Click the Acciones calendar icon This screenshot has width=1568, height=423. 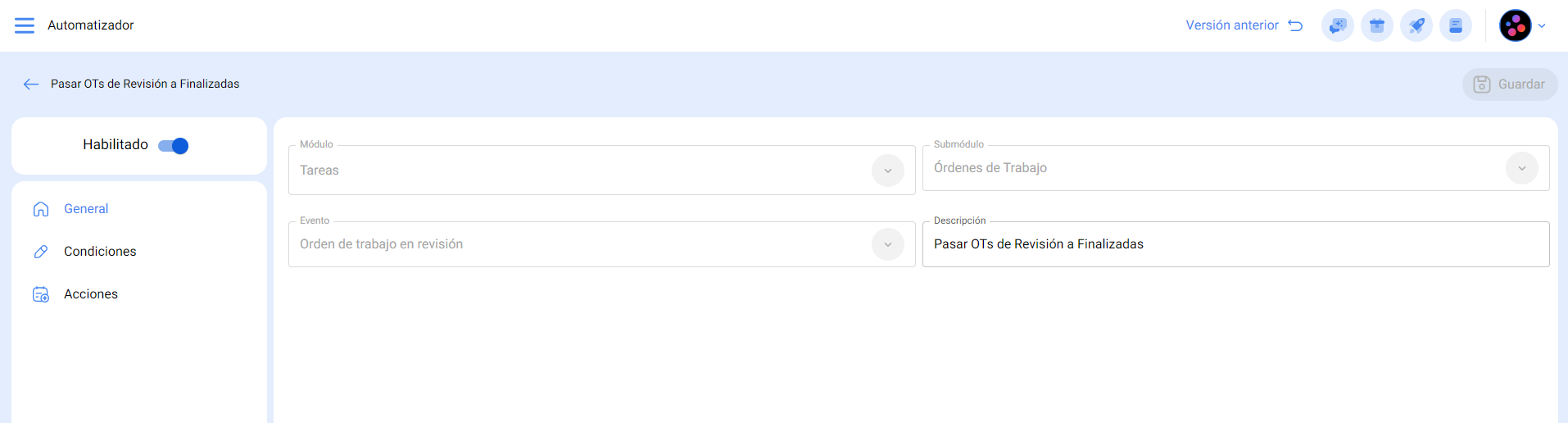41,294
